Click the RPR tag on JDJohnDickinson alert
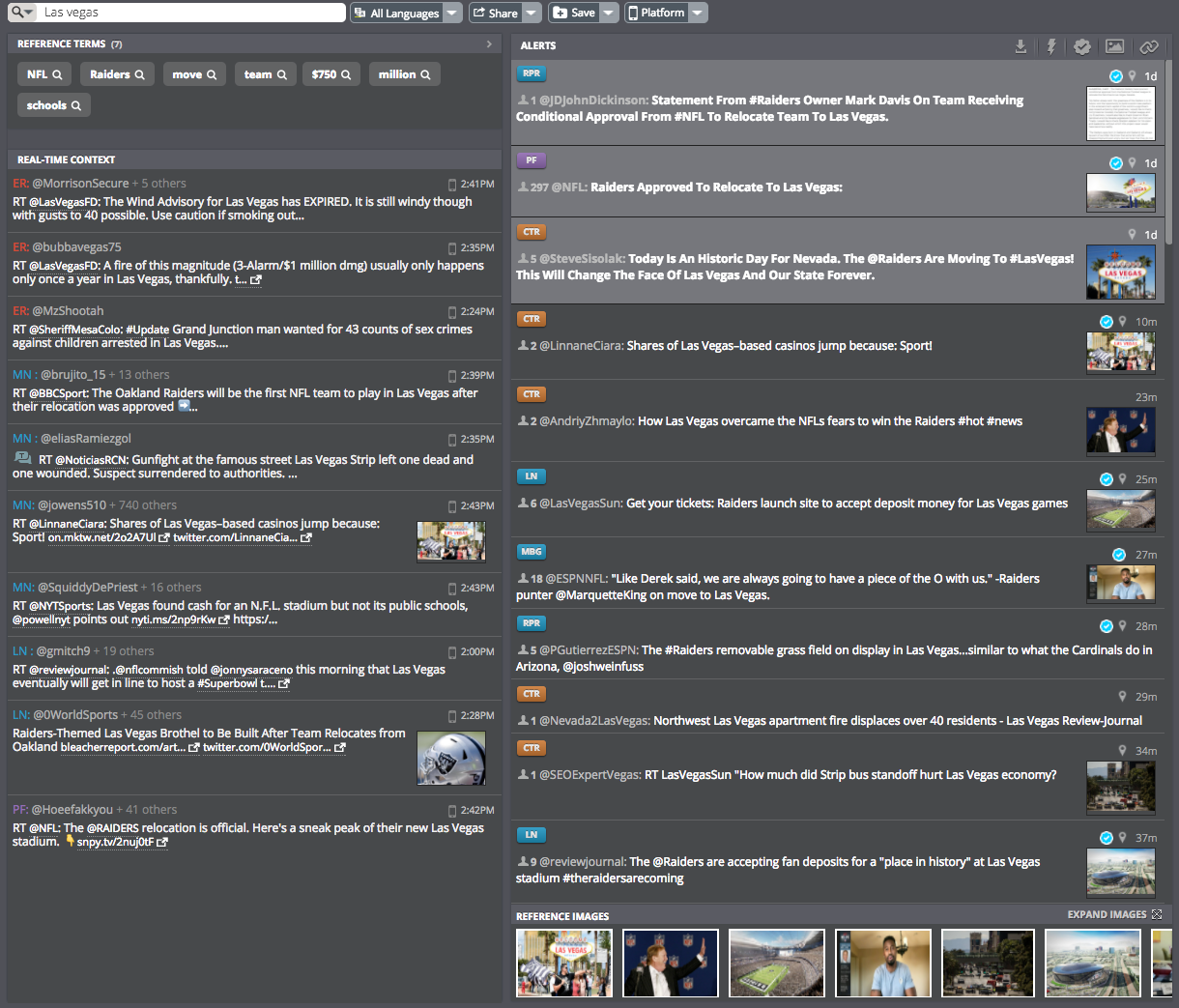This screenshot has width=1179, height=1008. [x=532, y=73]
